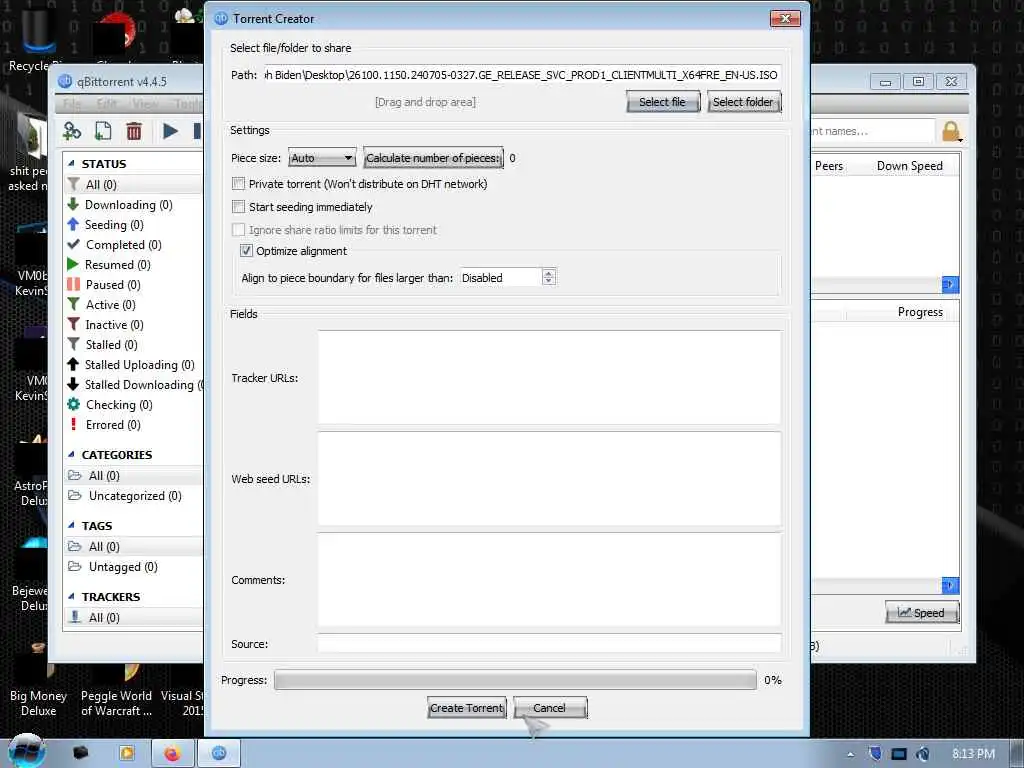Click Select folder button
1024x768 pixels.
[743, 102]
